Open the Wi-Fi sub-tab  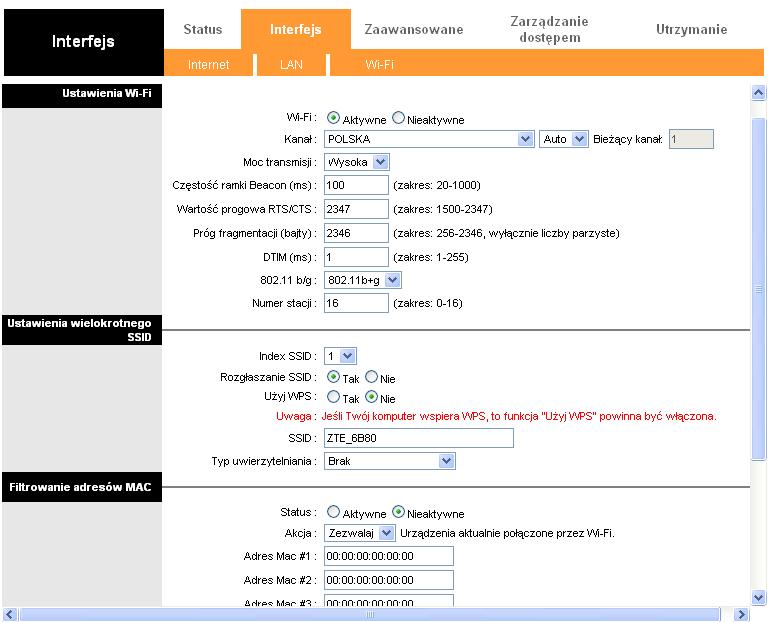(380, 65)
